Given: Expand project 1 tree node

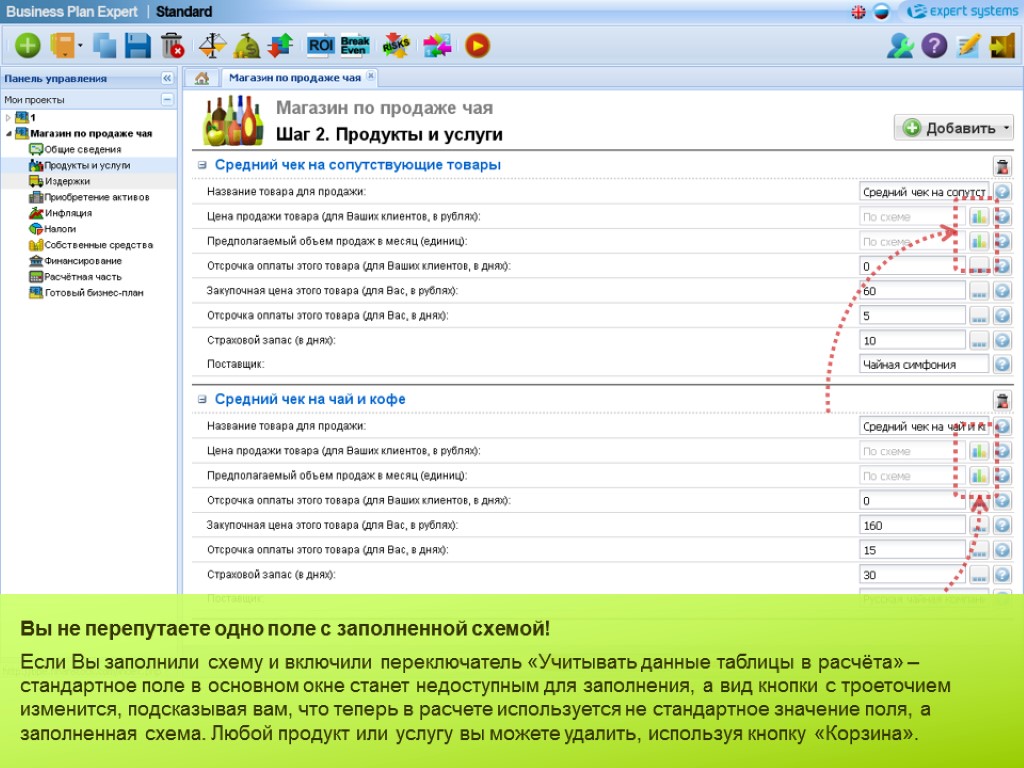Looking at the screenshot, I should pos(8,118).
